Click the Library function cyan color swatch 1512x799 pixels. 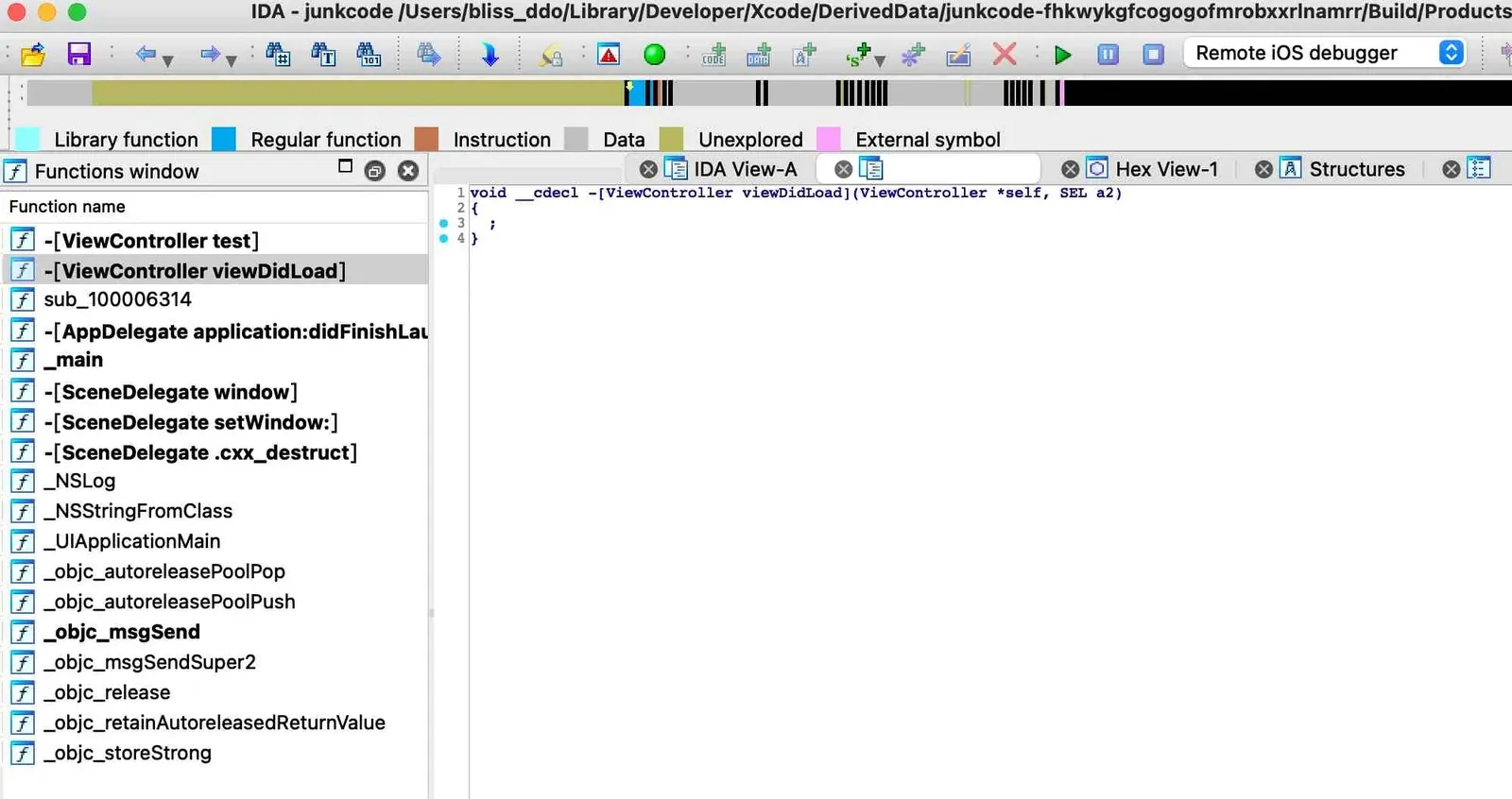[28, 140]
